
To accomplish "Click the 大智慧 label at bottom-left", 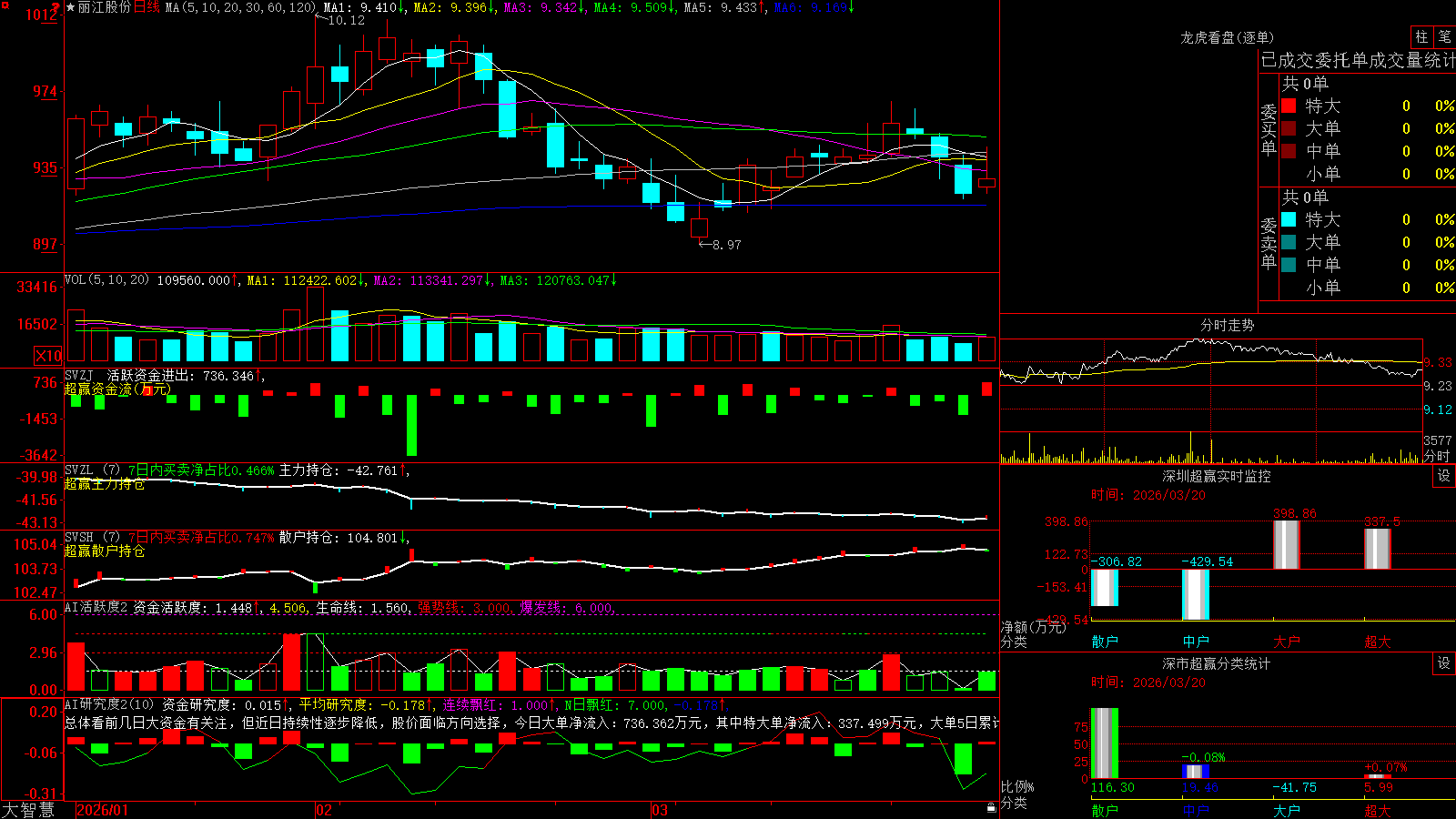I will [x=28, y=809].
